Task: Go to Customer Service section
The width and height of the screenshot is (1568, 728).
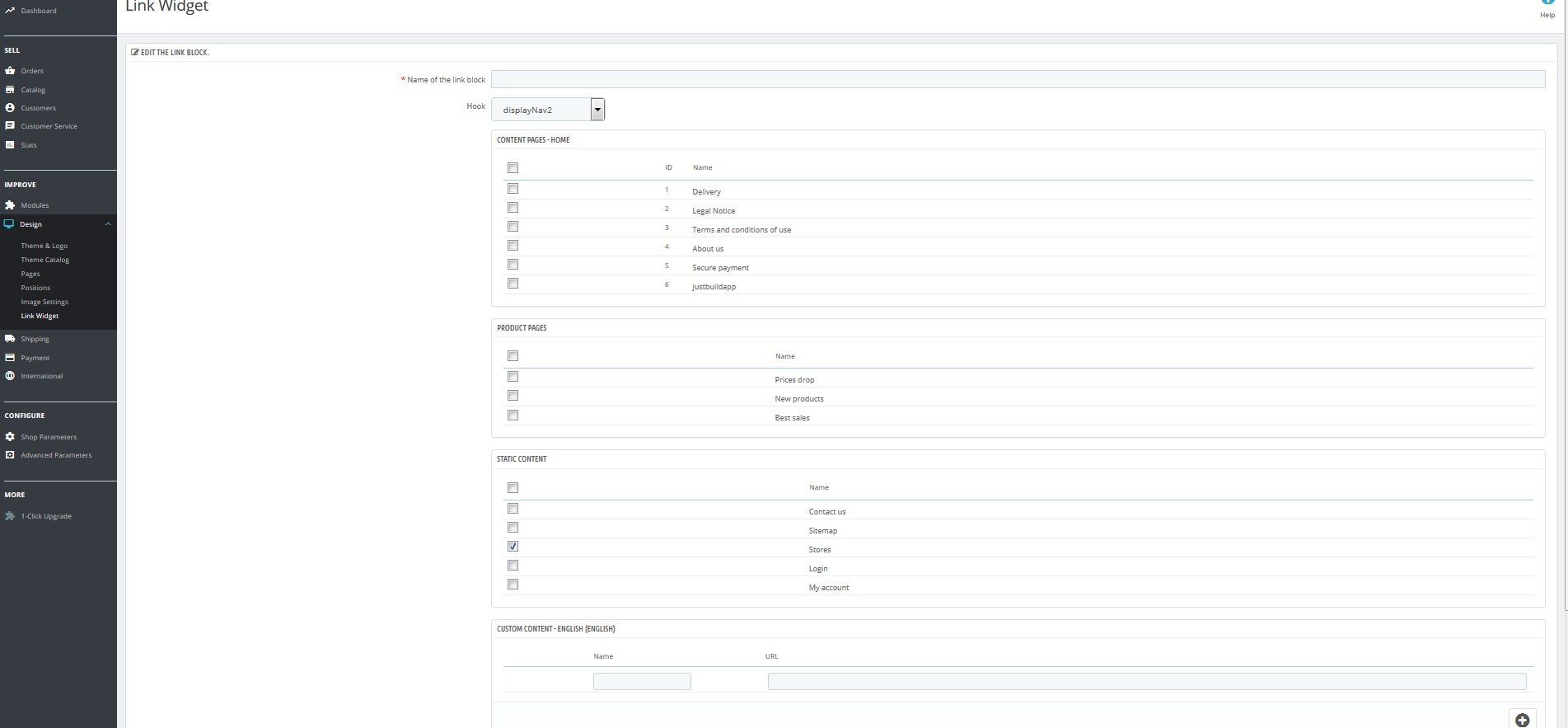Action: (x=49, y=126)
